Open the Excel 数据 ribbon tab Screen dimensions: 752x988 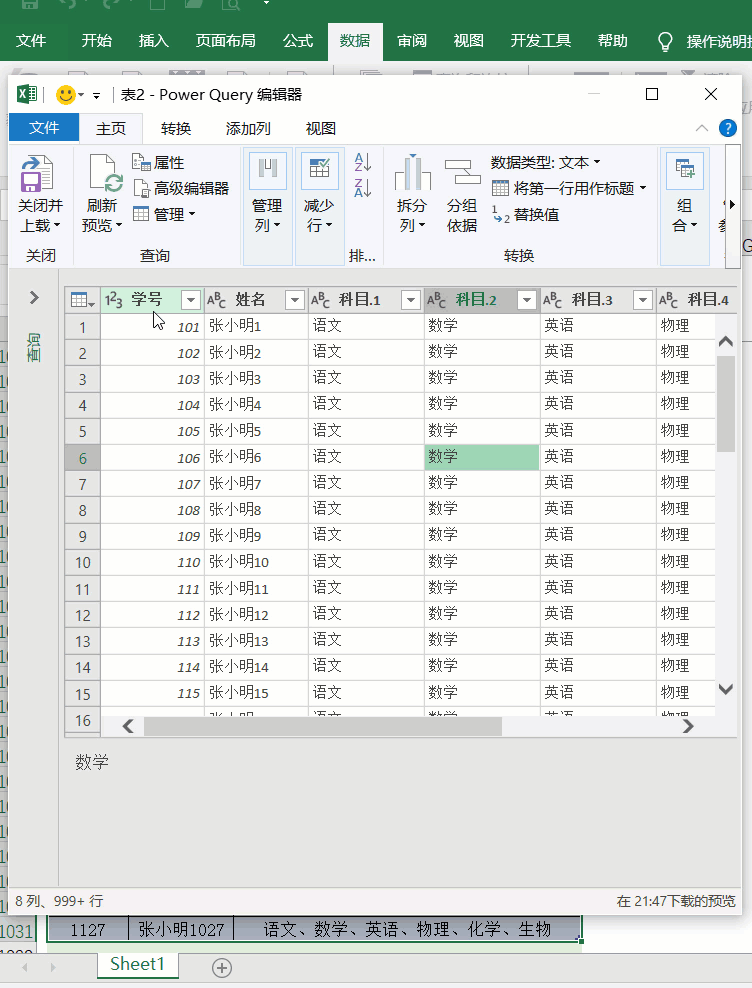click(x=355, y=41)
